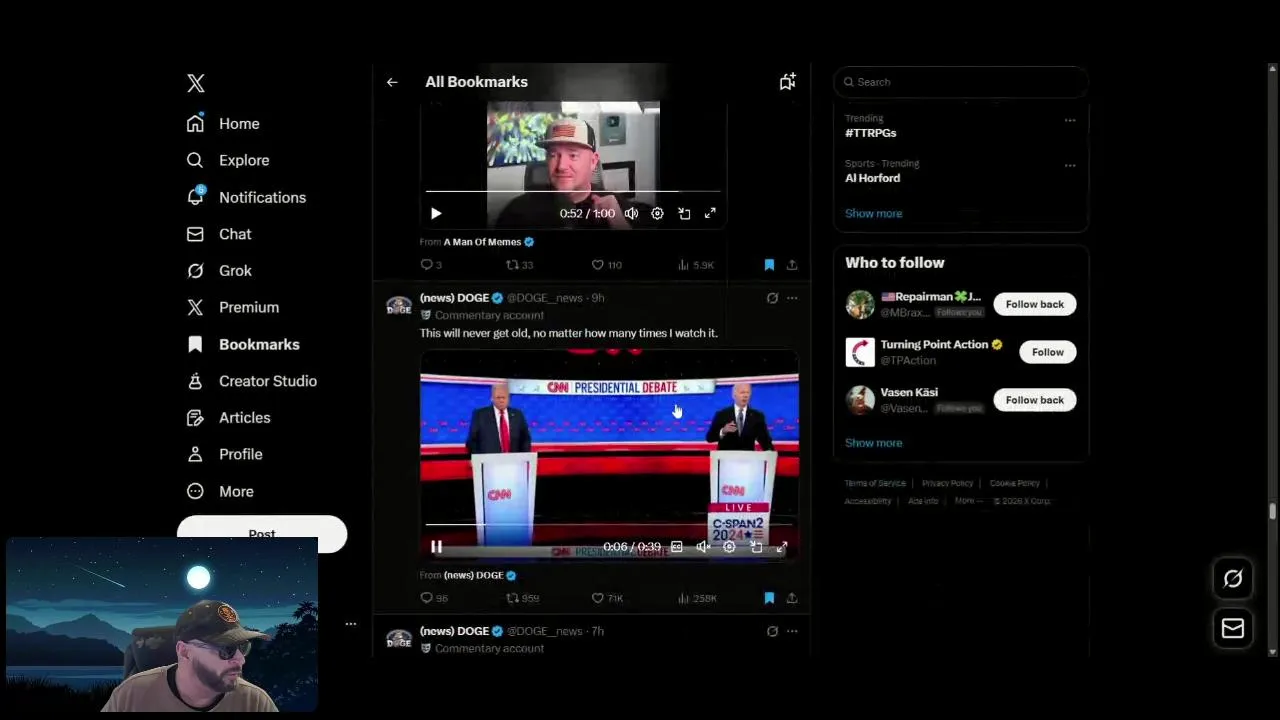The height and width of the screenshot is (720, 1280).
Task: Like the post with 7.1K likes
Action: click(607, 598)
